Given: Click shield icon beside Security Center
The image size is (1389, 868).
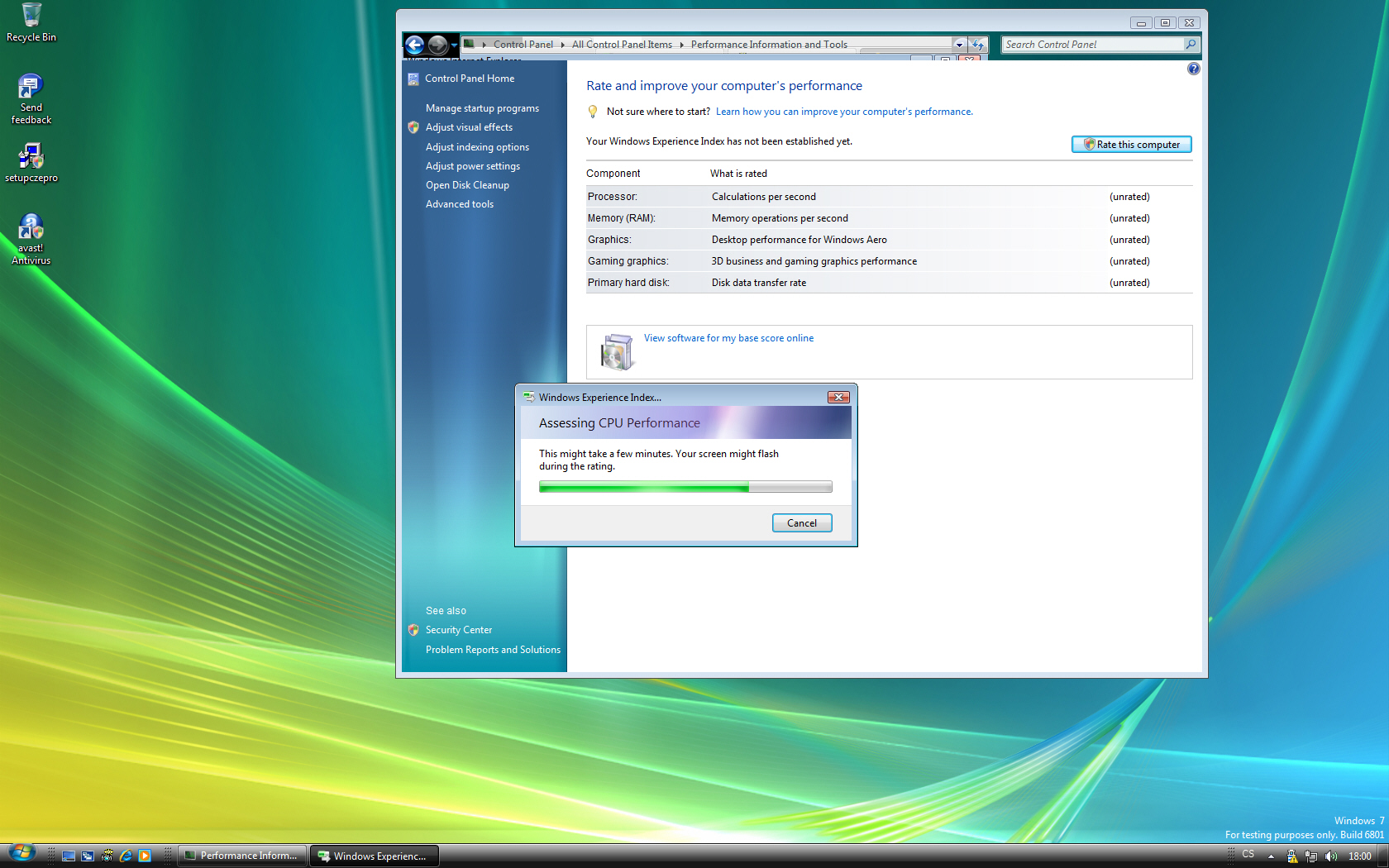Looking at the screenshot, I should (413, 630).
